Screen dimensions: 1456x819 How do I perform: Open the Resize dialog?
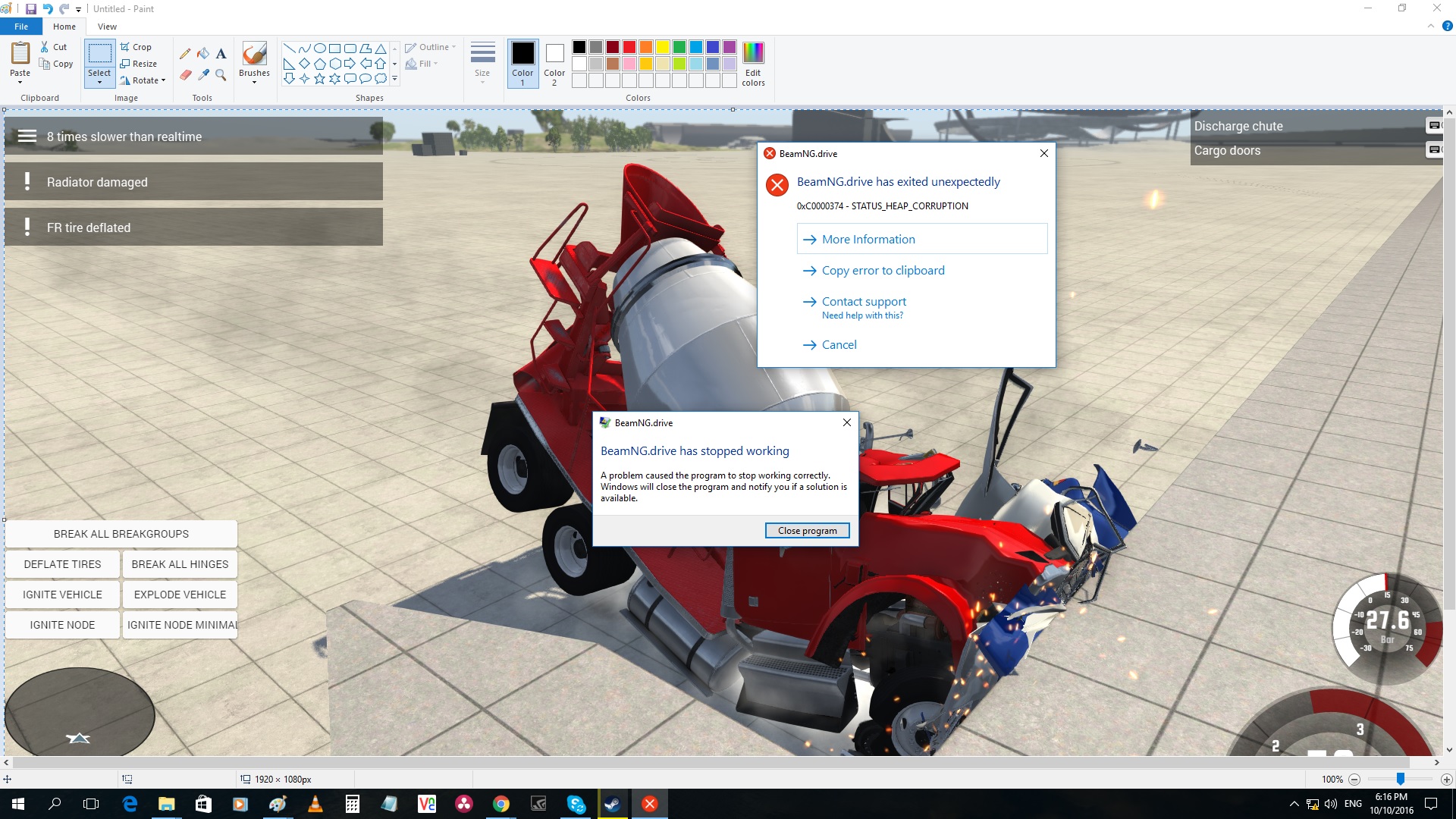(139, 64)
